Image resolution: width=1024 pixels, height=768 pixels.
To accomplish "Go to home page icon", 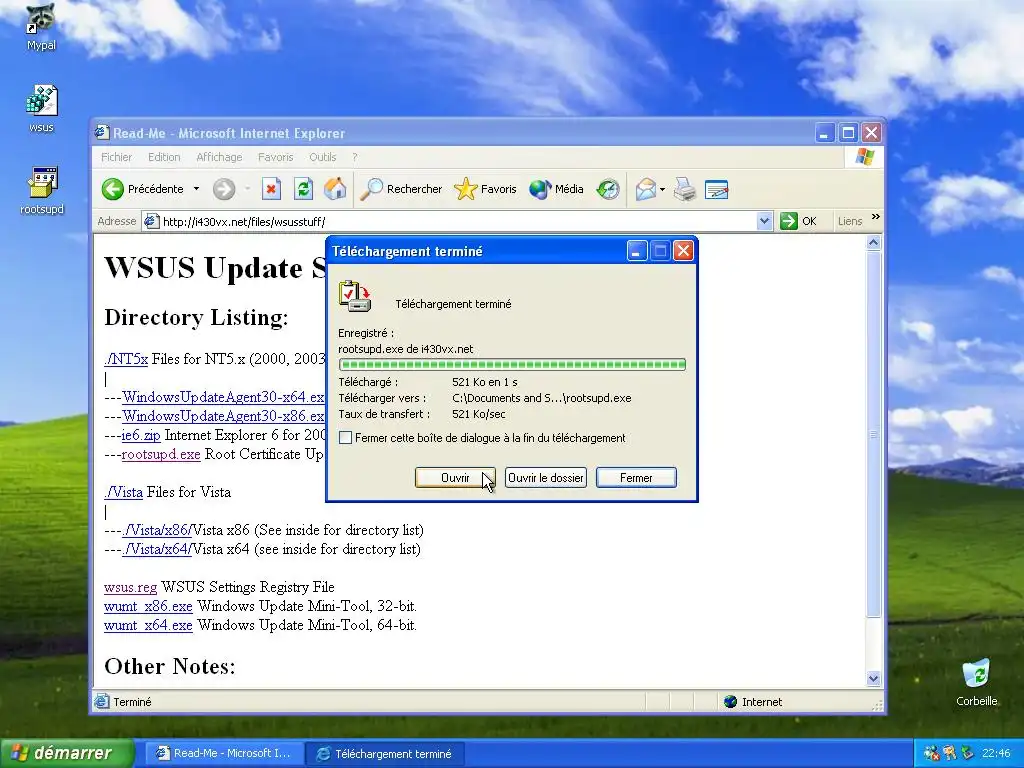I will tap(335, 189).
